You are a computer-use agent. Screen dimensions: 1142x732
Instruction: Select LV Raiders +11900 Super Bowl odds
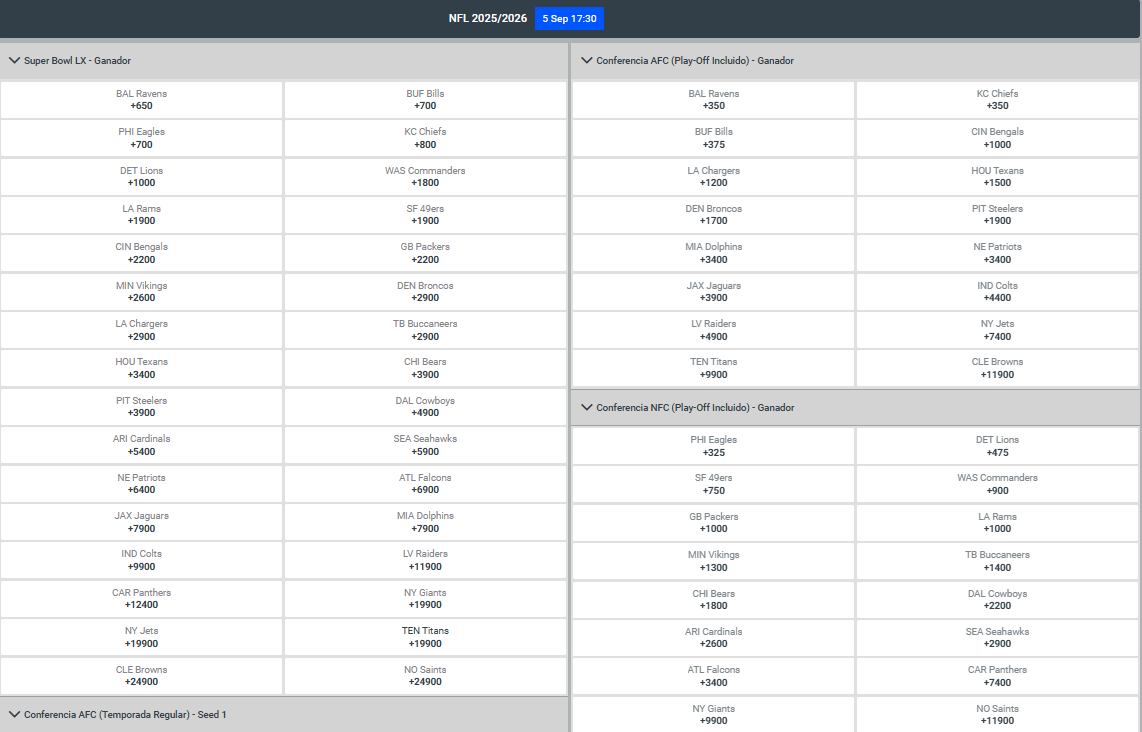pyautogui.click(x=425, y=560)
